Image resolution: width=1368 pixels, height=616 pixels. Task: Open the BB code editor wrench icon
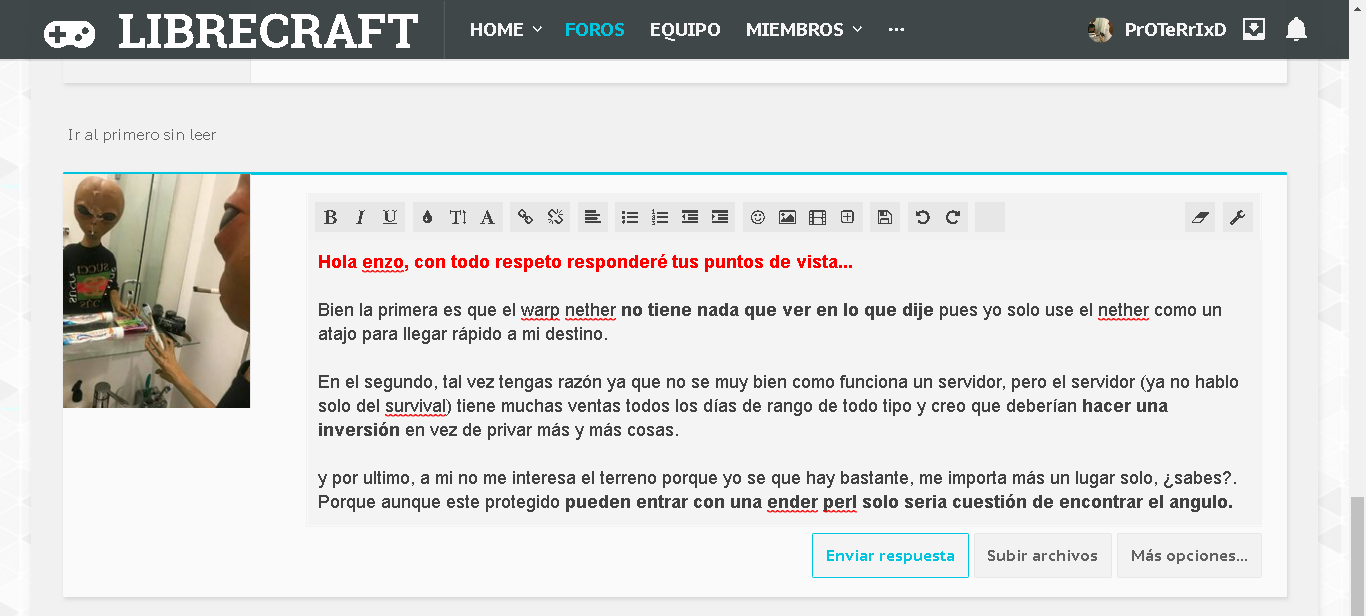1237,217
